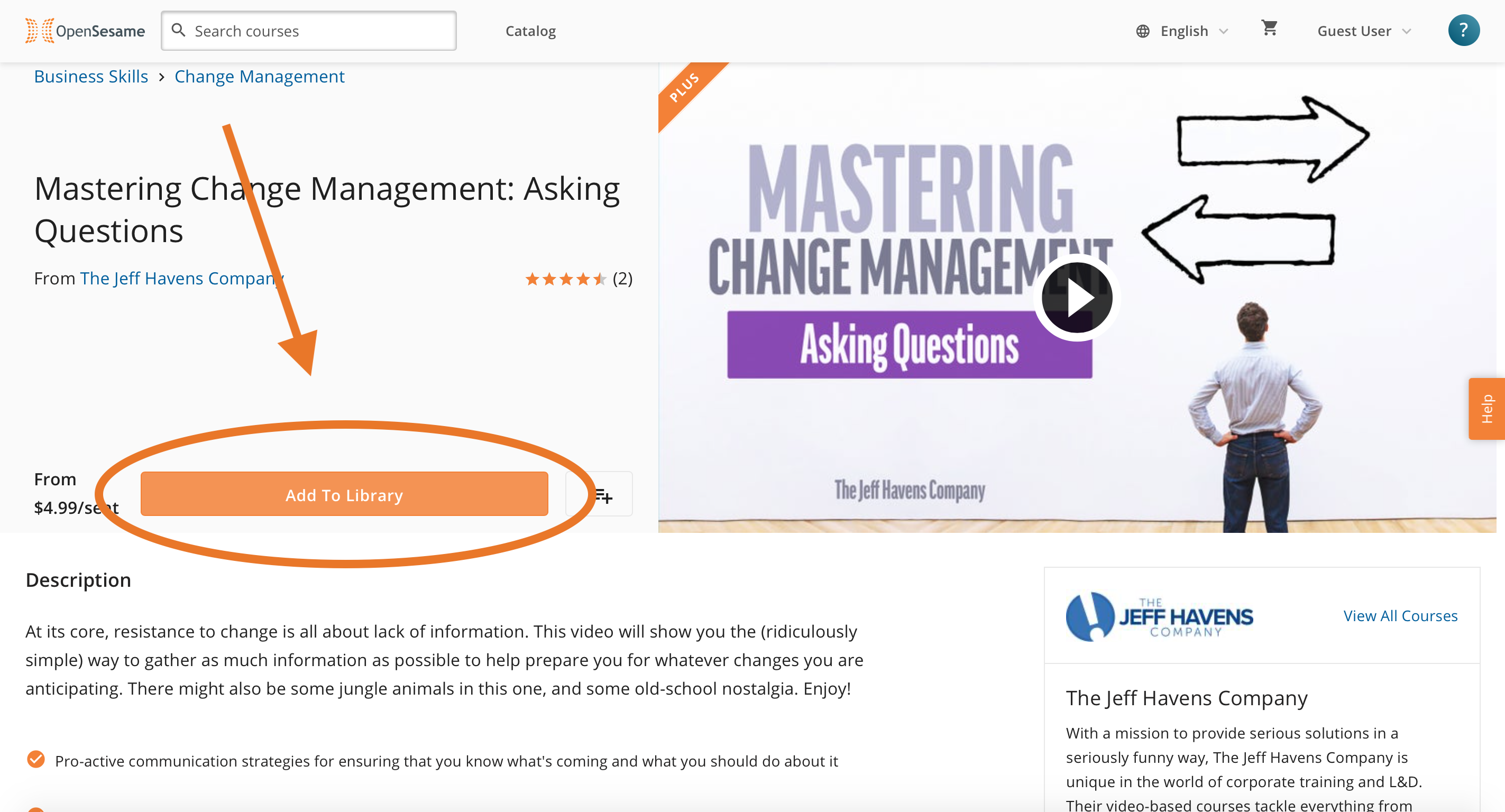The width and height of the screenshot is (1505, 812).
Task: Click the globe language icon
Action: [1143, 31]
